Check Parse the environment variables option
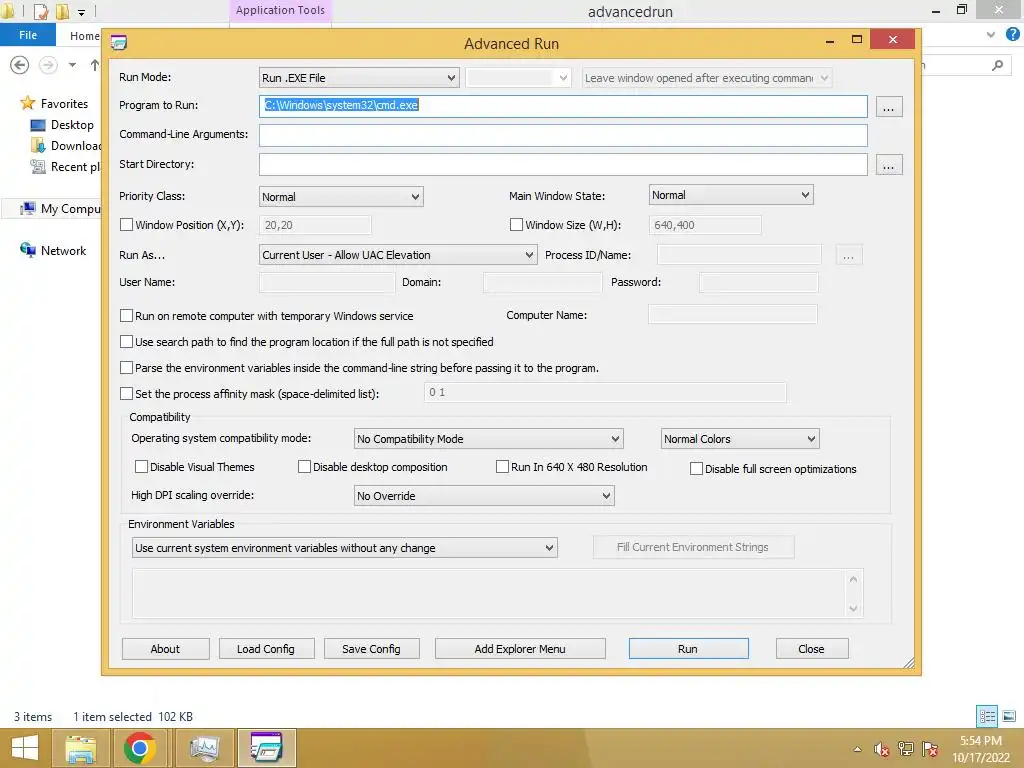This screenshot has height=768, width=1024. pyautogui.click(x=127, y=368)
